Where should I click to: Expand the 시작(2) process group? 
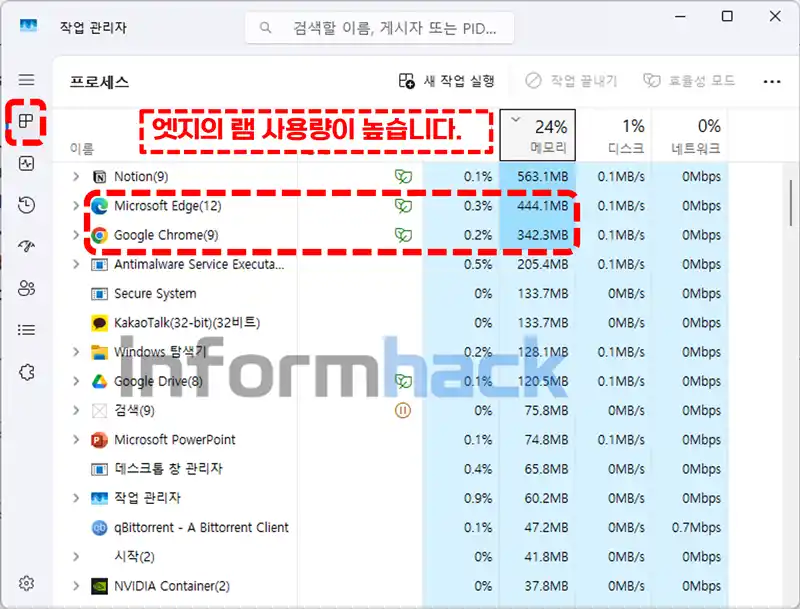[76, 556]
